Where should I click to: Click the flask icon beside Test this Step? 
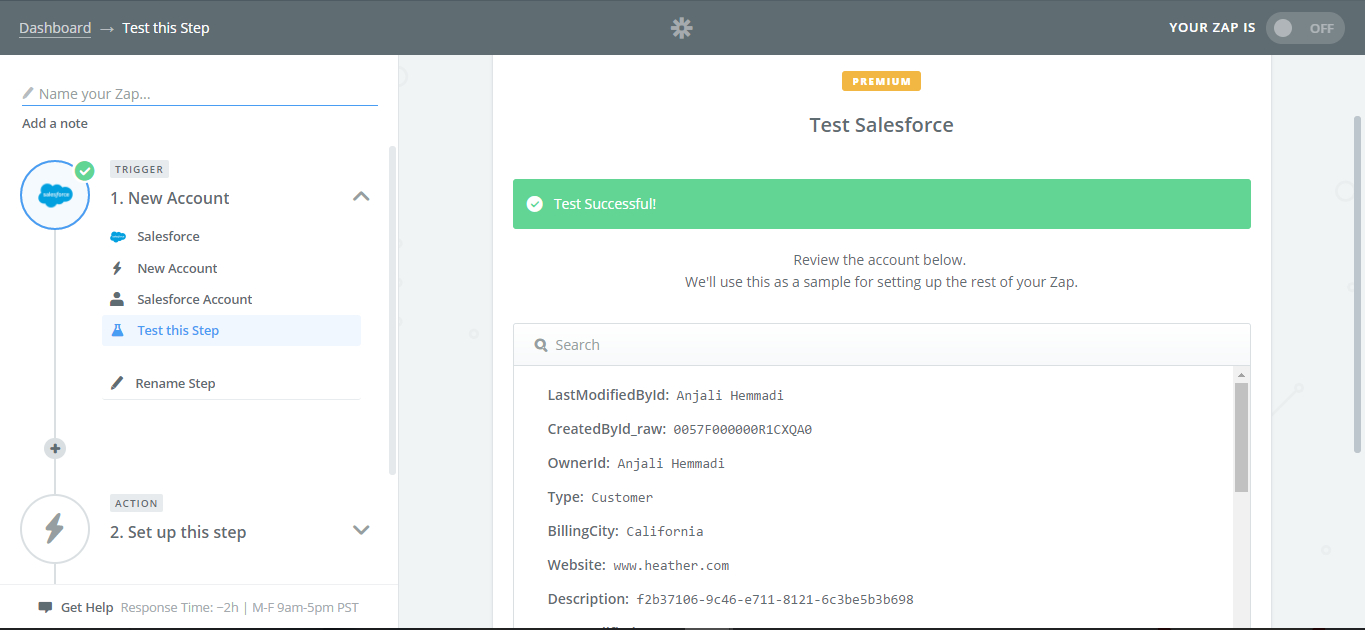117,330
